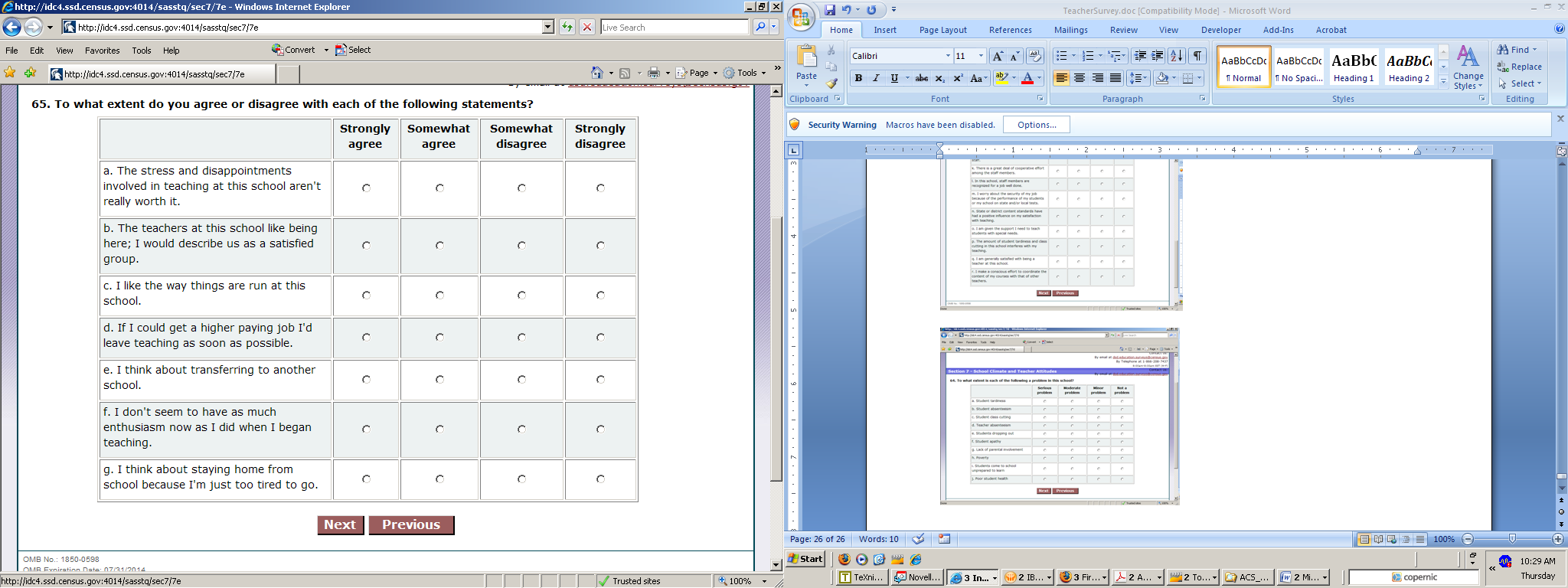Click Decrease Indent in Word's Paragraph group

[1140, 56]
